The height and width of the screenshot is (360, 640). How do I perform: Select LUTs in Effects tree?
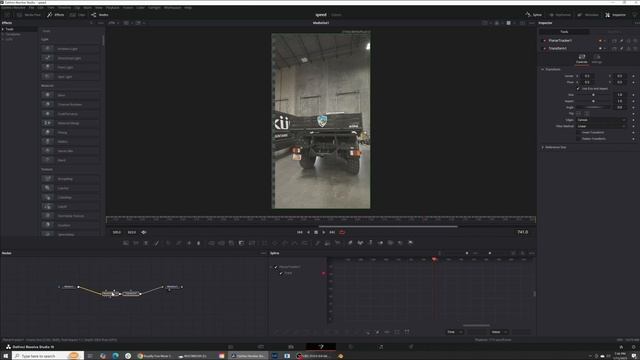pos(9,39)
